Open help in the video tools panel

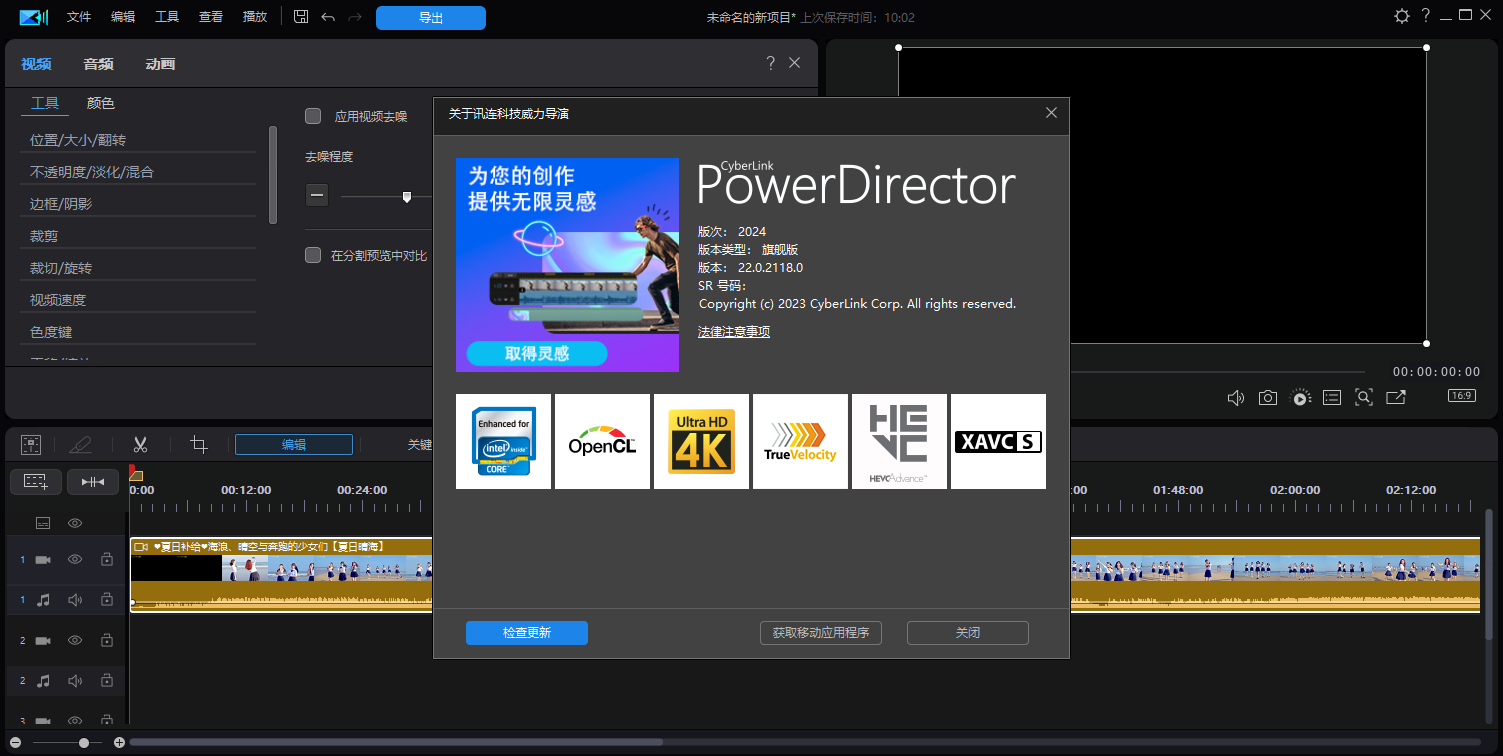pyautogui.click(x=770, y=63)
